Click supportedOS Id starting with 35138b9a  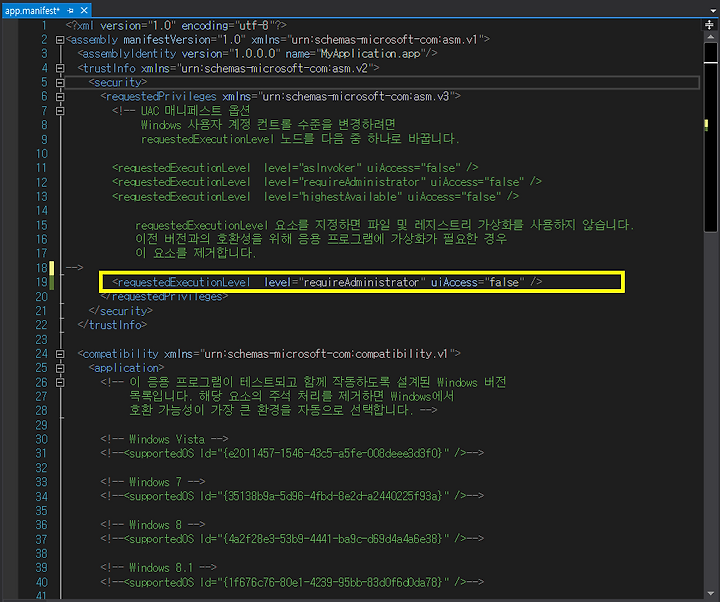point(292,496)
